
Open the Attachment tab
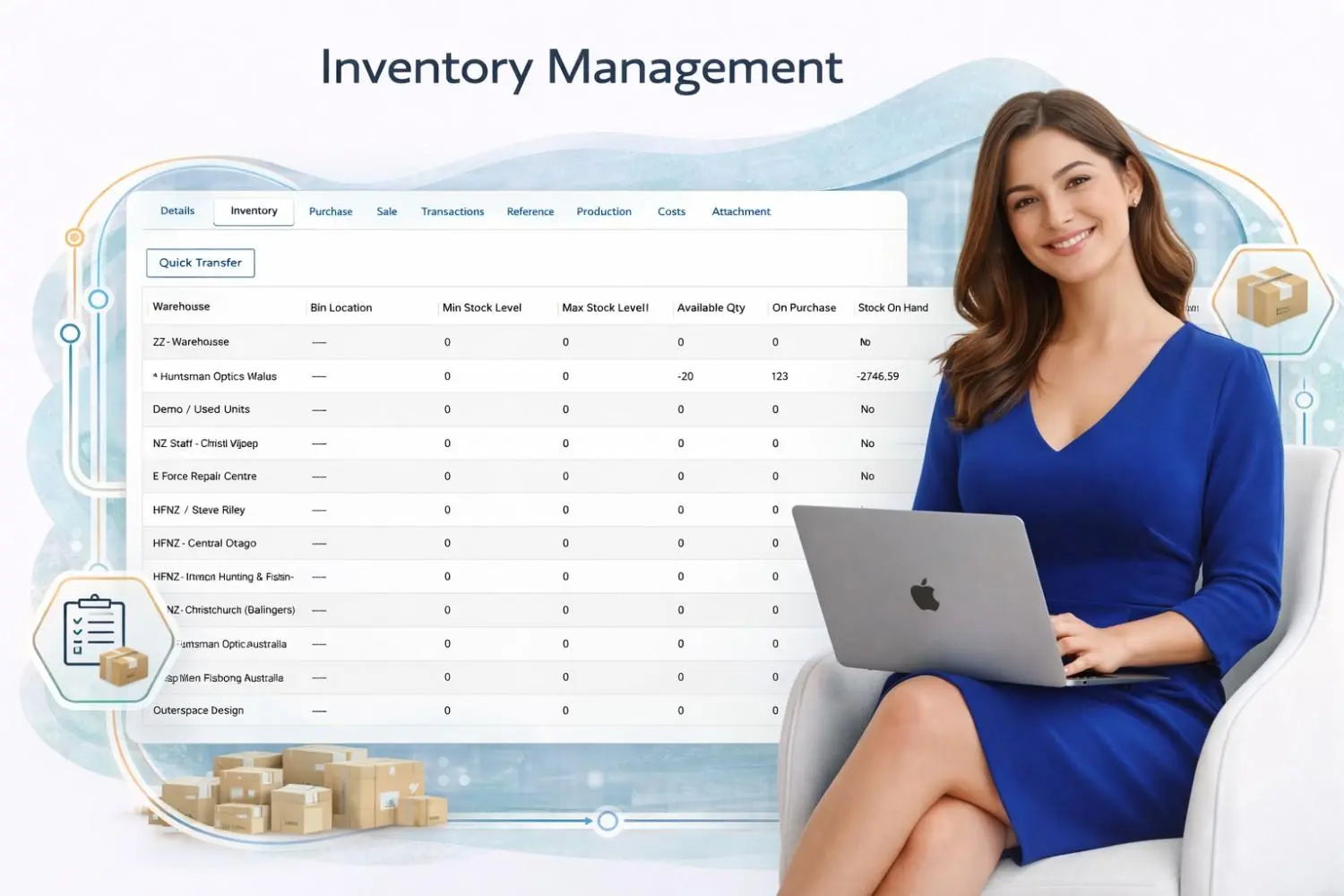(741, 211)
